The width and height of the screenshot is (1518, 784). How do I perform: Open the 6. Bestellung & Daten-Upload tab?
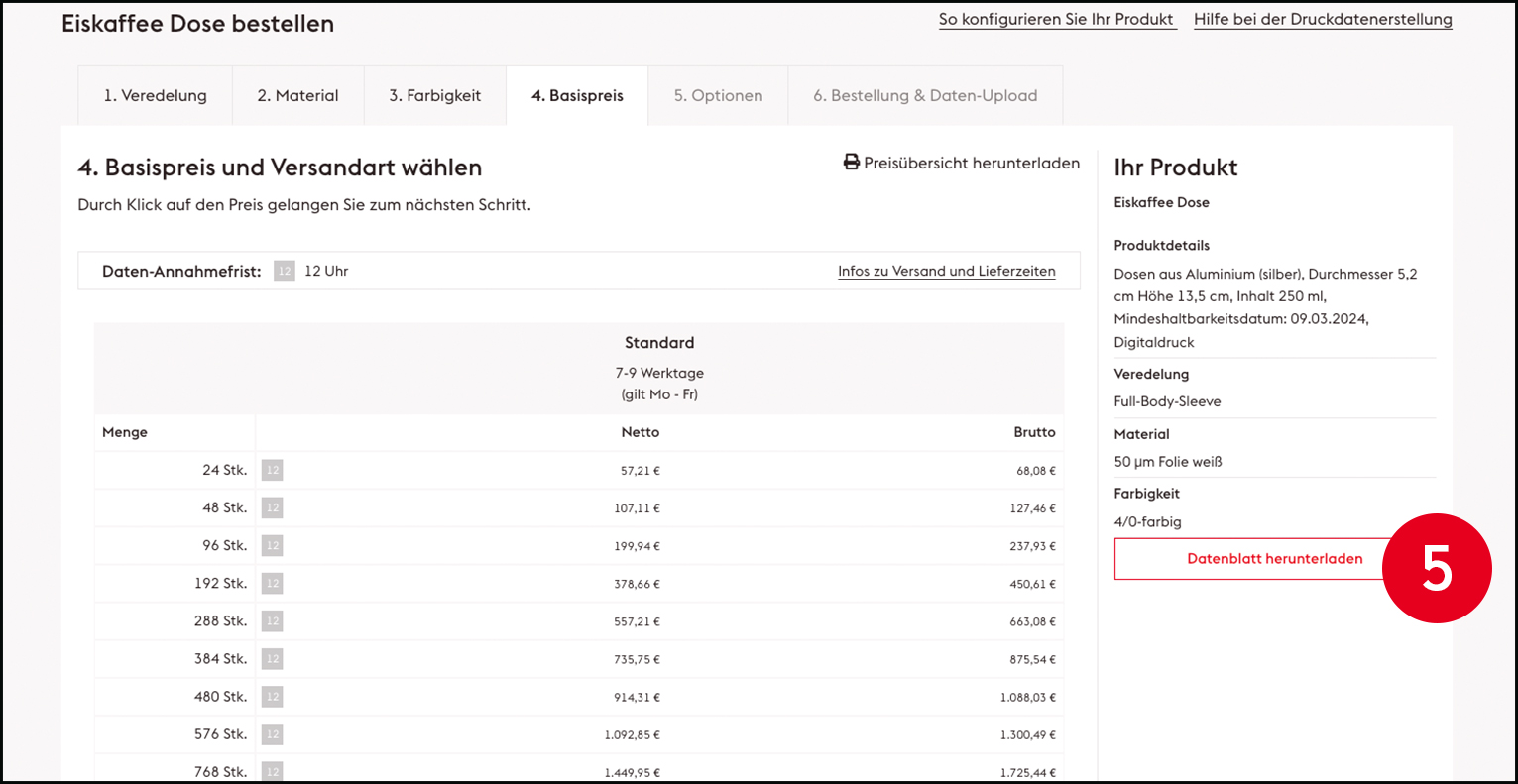925,96
